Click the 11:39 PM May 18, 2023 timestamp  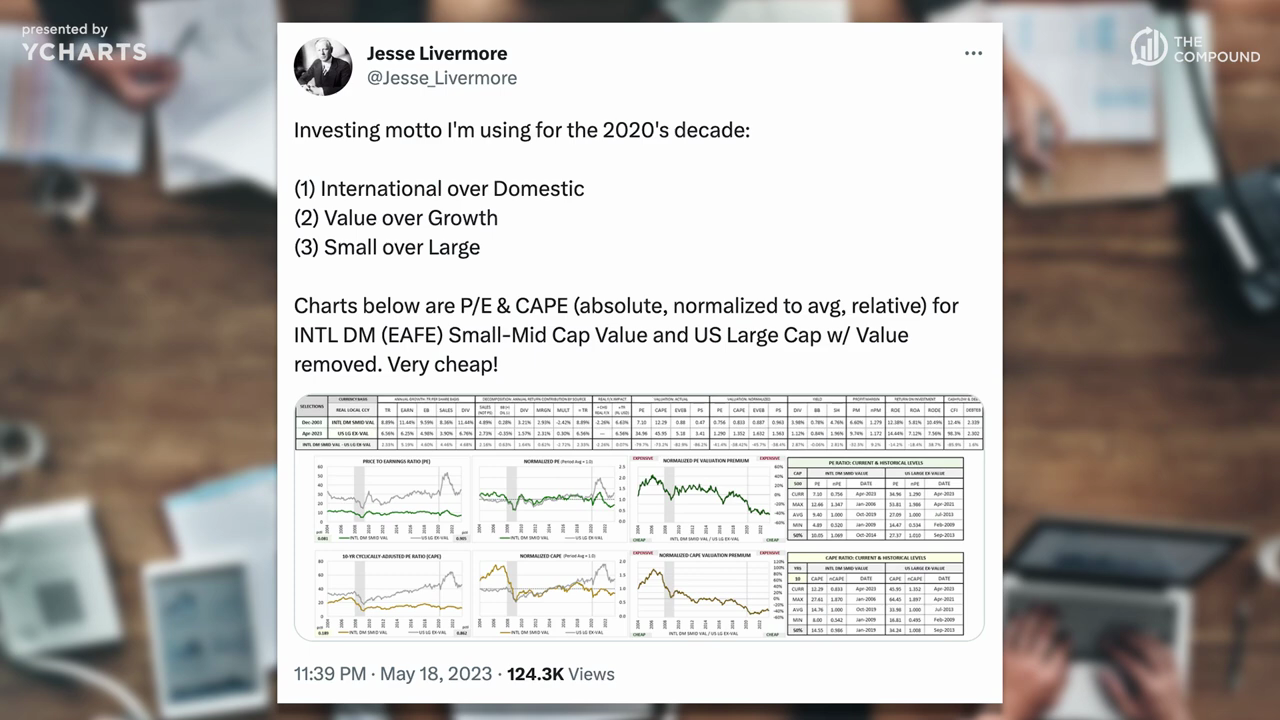(x=393, y=674)
